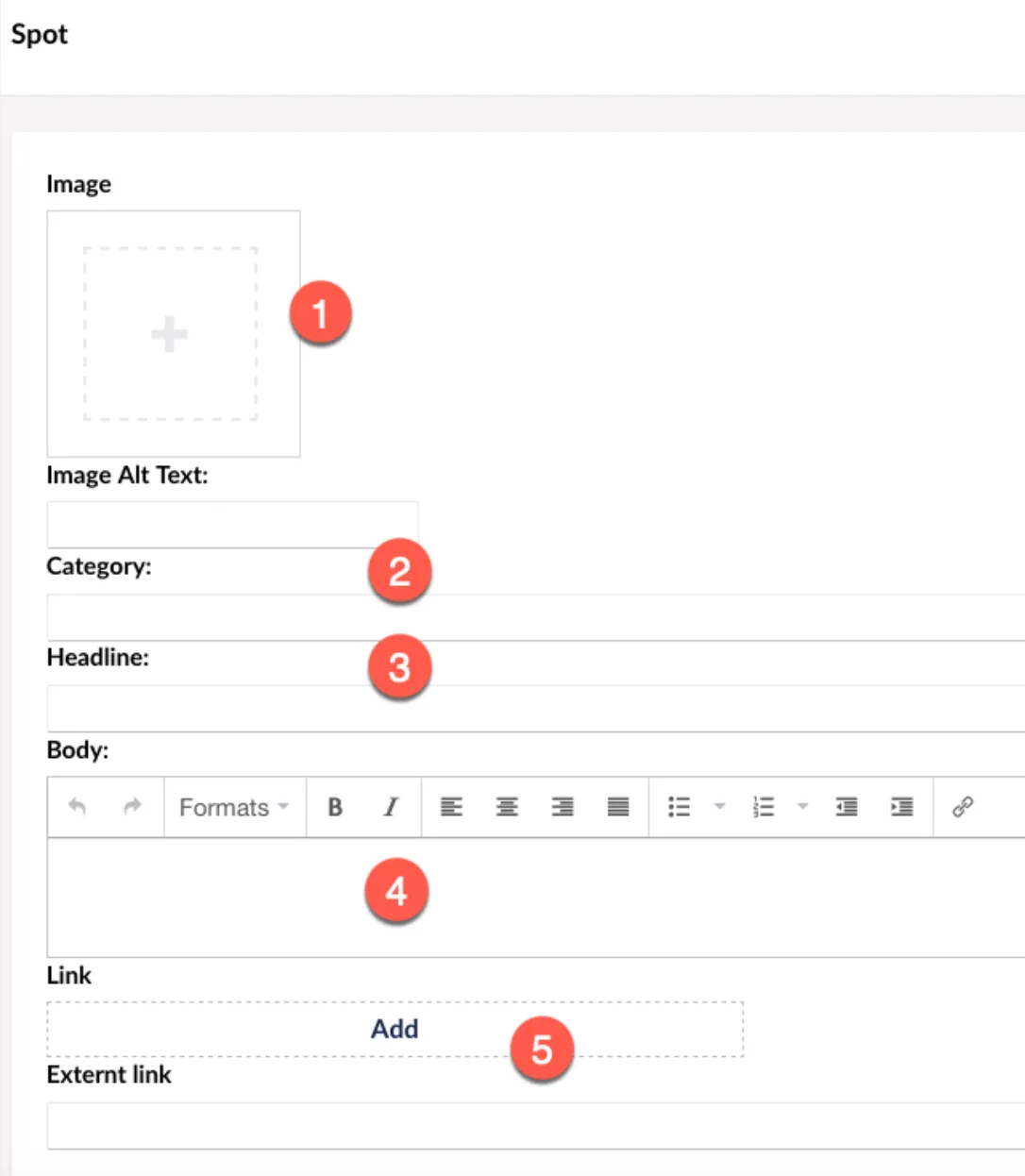Screen dimensions: 1025x1176
Task: Insert a bullet list
Action: click(680, 807)
